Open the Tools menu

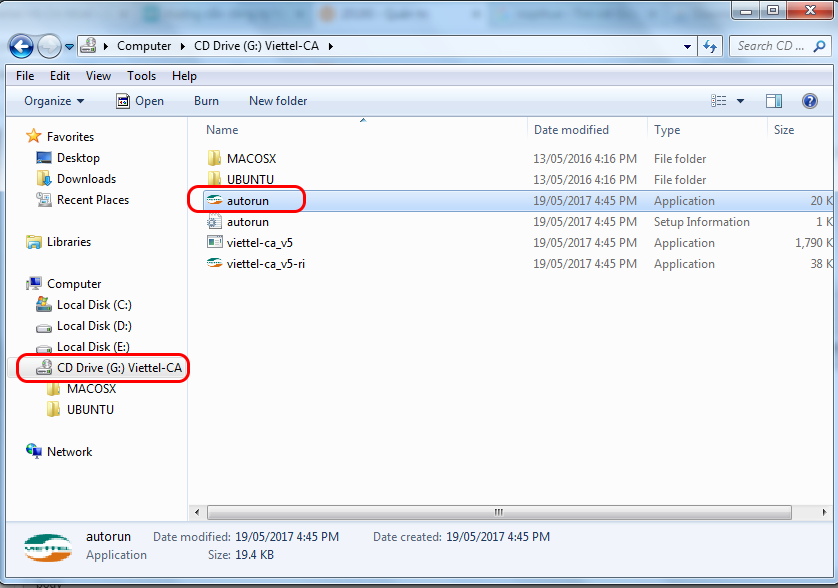pos(142,76)
